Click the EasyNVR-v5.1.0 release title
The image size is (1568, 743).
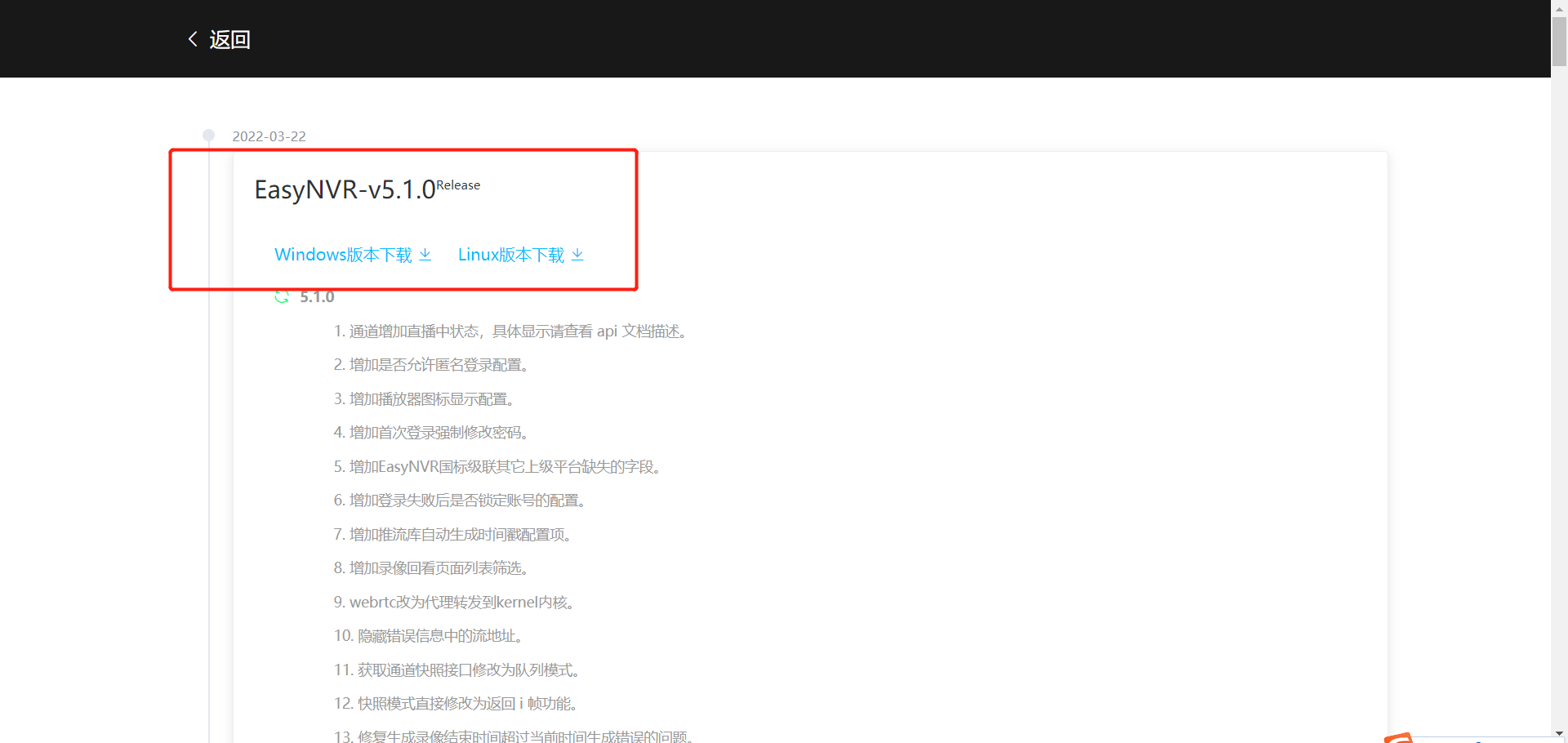point(345,189)
